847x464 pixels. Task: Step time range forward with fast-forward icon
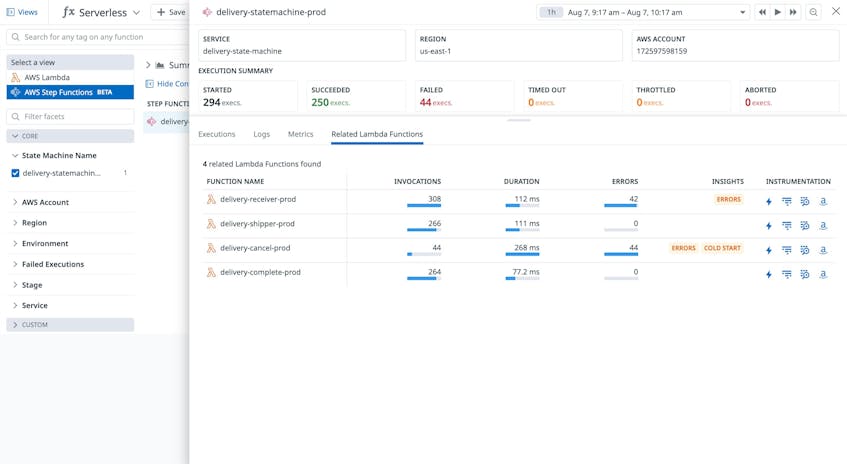792,12
